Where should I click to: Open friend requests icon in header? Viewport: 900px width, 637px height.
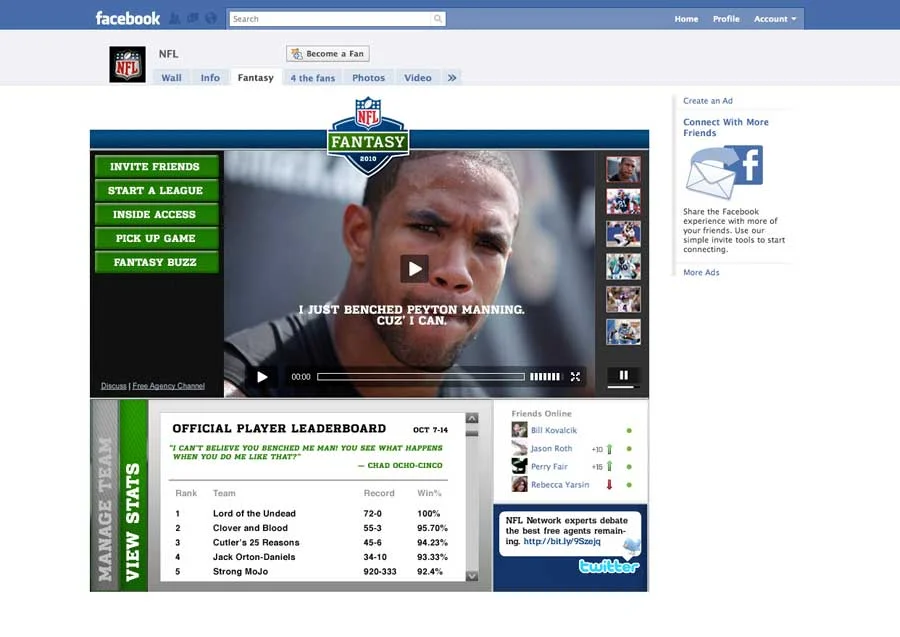pyautogui.click(x=174, y=19)
